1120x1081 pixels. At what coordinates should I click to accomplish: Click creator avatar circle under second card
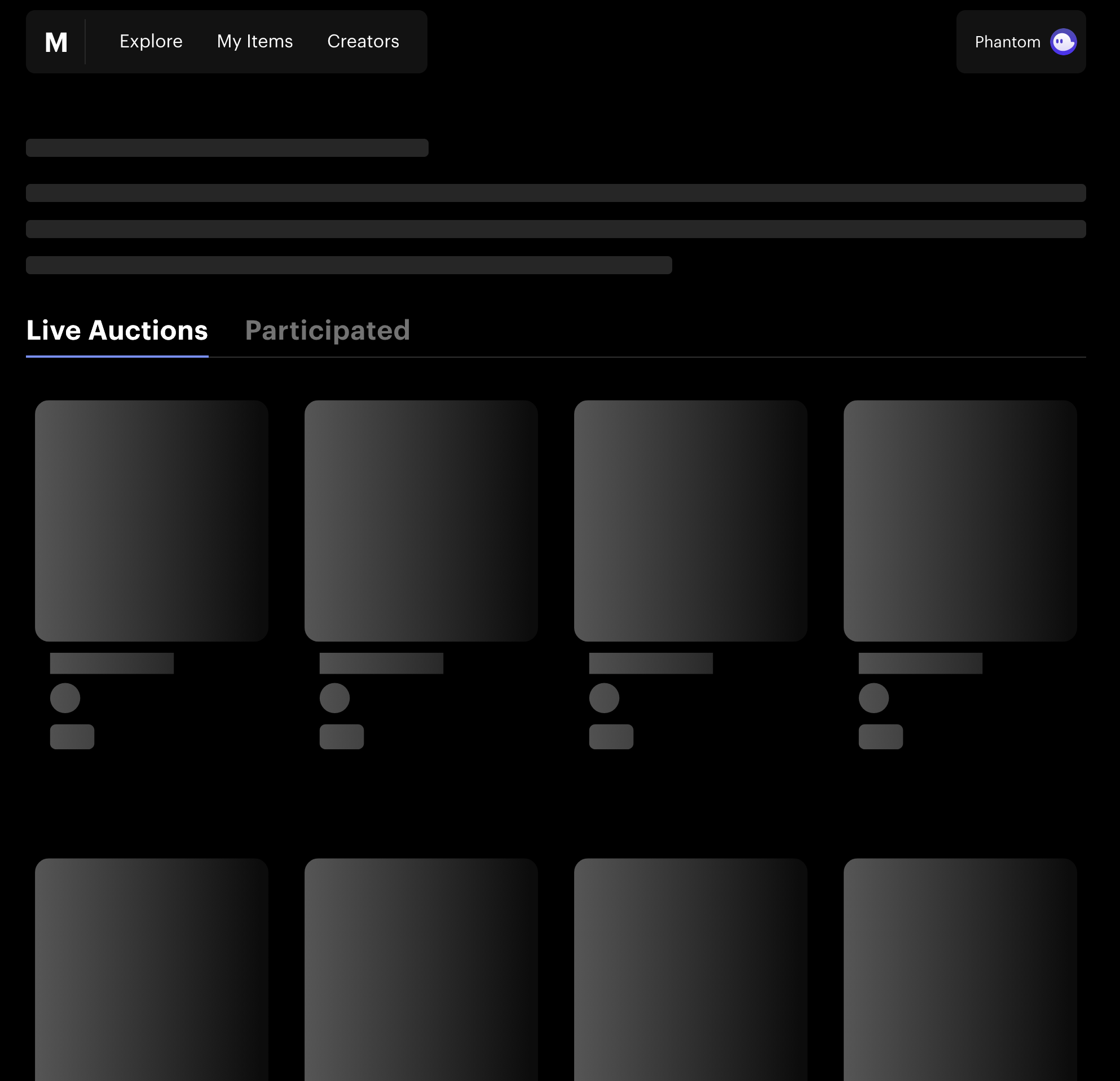click(x=335, y=698)
